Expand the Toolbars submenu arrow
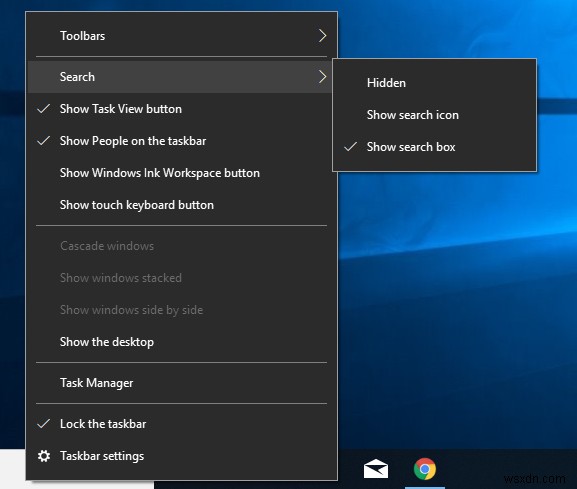Screen dimensions: 577x489 pos(322,36)
